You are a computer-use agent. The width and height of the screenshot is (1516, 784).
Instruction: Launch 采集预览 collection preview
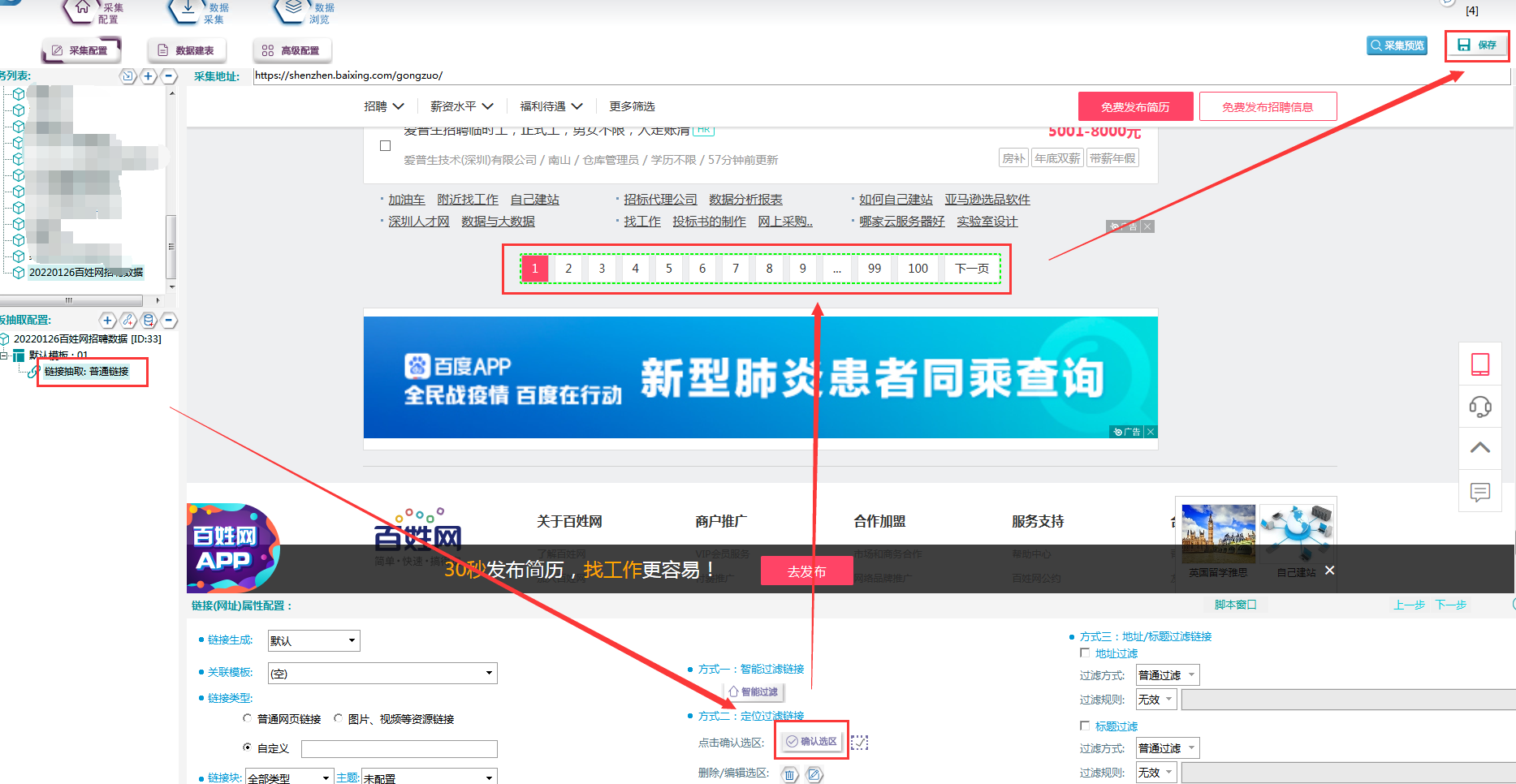coord(1396,45)
